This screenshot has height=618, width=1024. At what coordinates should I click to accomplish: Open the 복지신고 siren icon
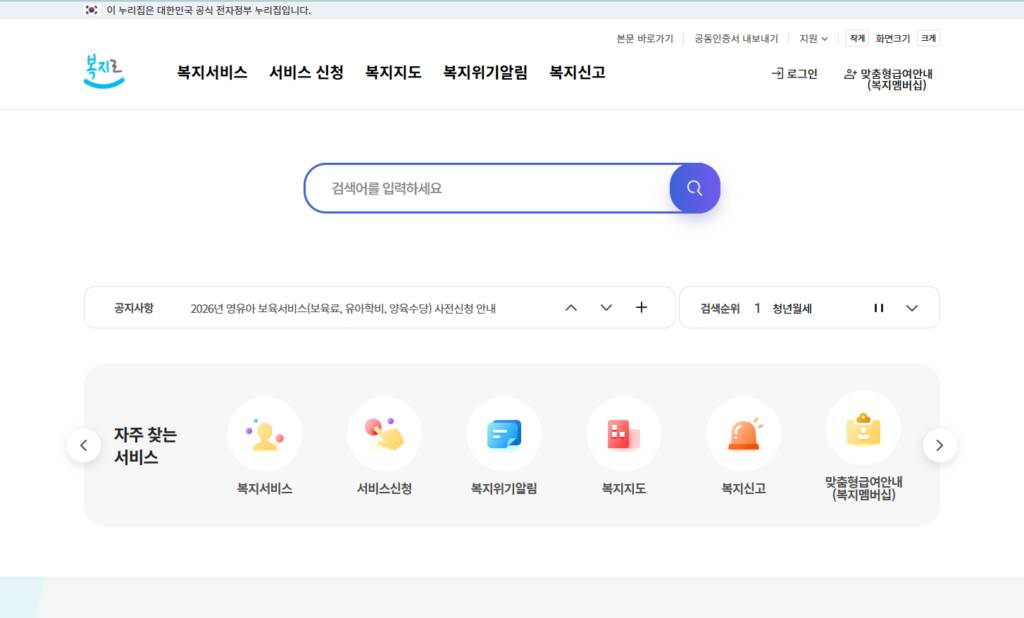point(743,435)
